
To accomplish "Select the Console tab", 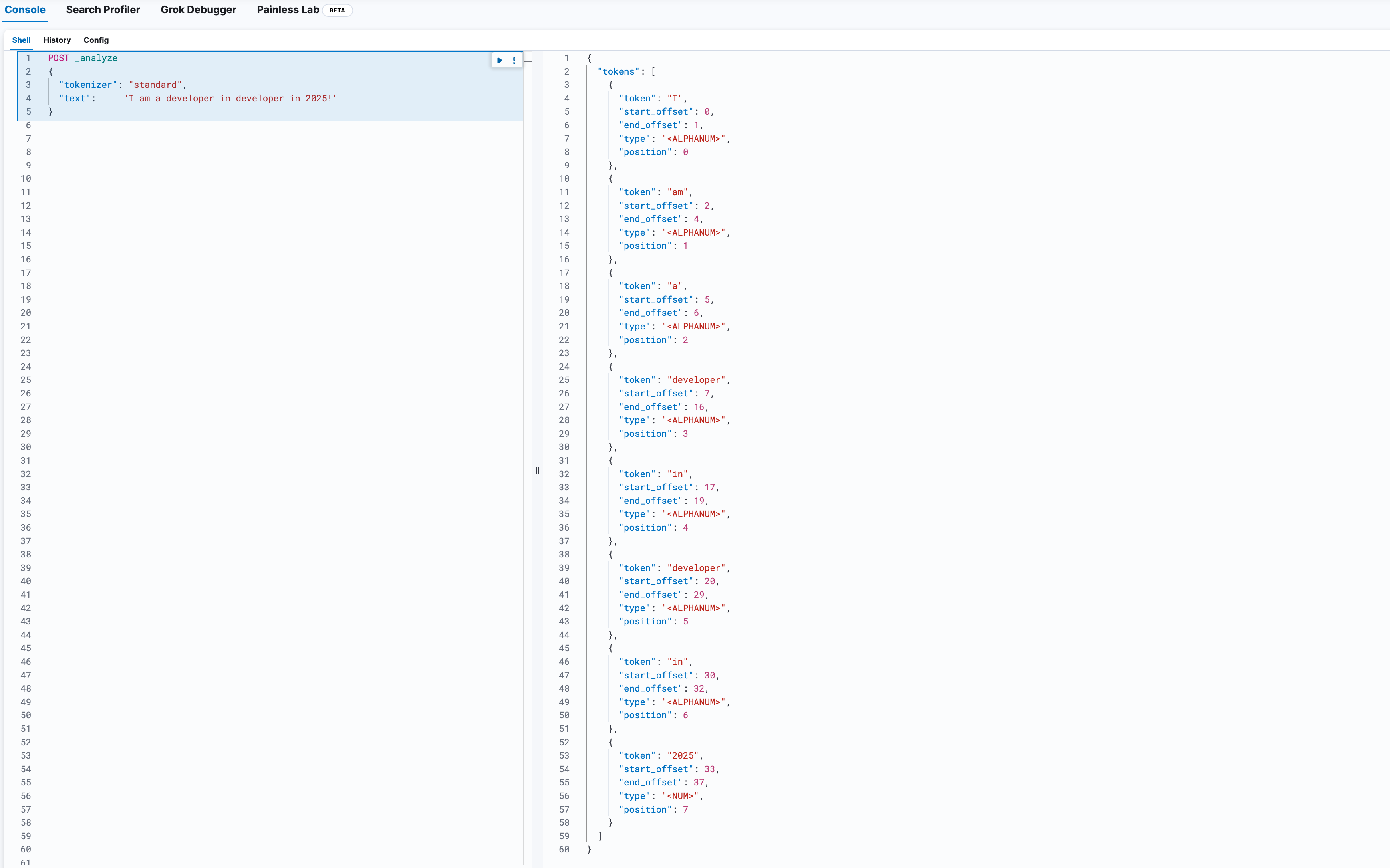I will [25, 10].
